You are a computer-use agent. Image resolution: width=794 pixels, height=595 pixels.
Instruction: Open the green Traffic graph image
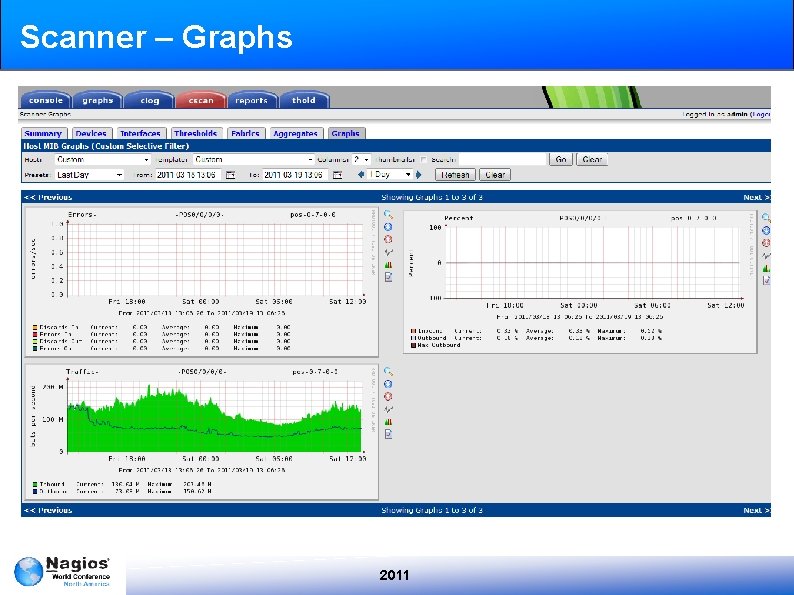[202, 431]
